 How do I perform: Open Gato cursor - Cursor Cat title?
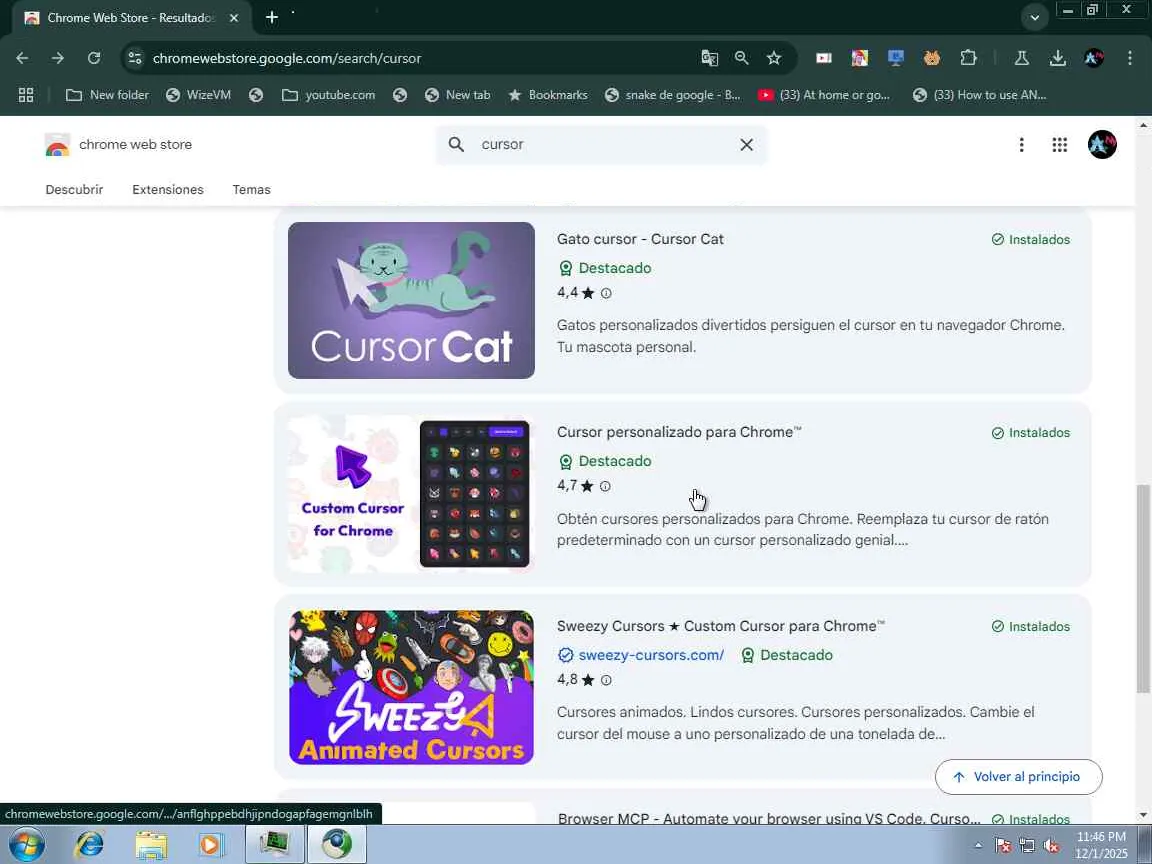point(640,239)
